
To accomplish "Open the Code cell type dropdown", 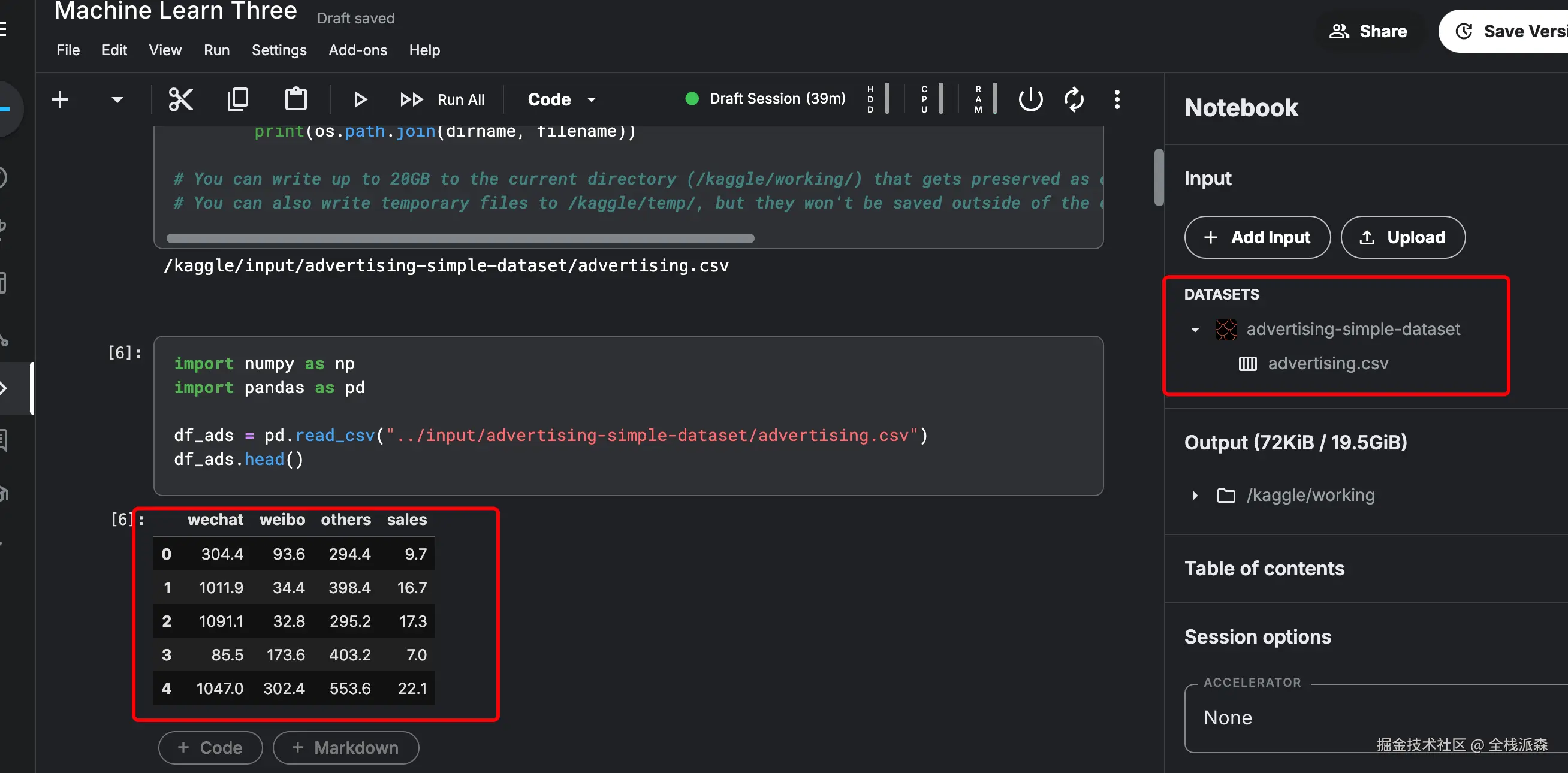I will click(x=560, y=99).
